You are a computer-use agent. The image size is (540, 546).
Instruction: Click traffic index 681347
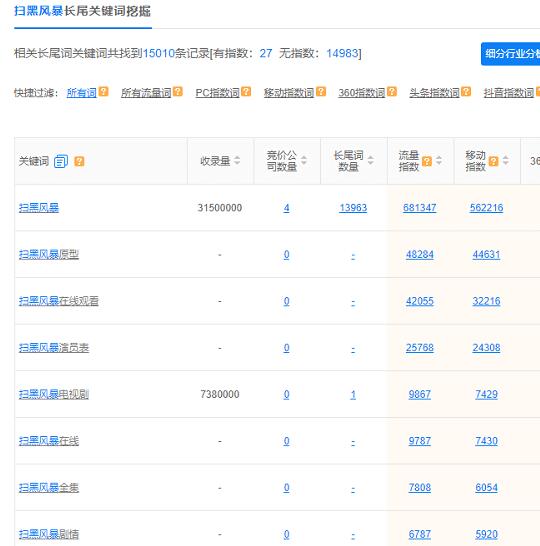pyautogui.click(x=420, y=208)
